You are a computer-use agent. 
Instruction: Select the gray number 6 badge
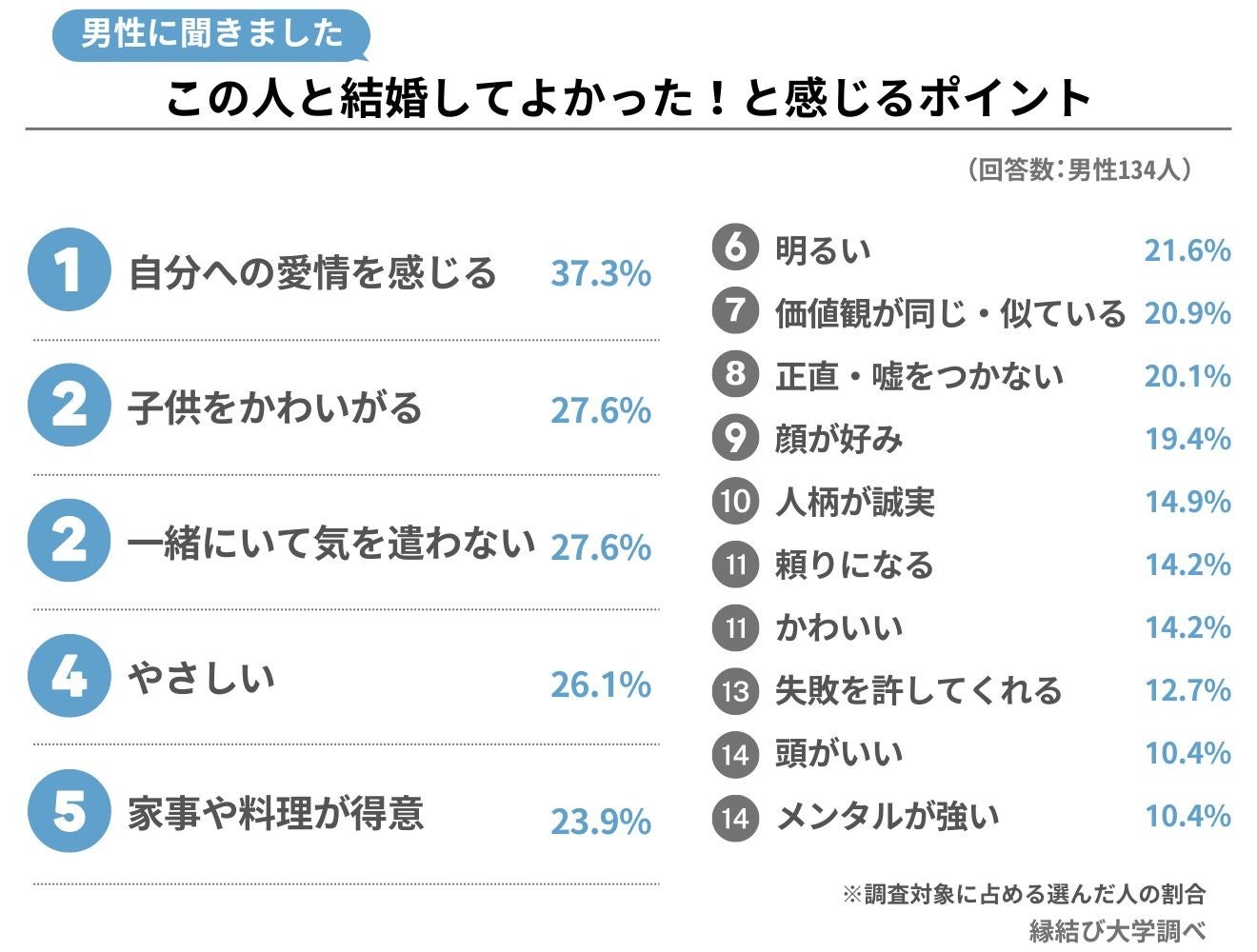(x=735, y=248)
